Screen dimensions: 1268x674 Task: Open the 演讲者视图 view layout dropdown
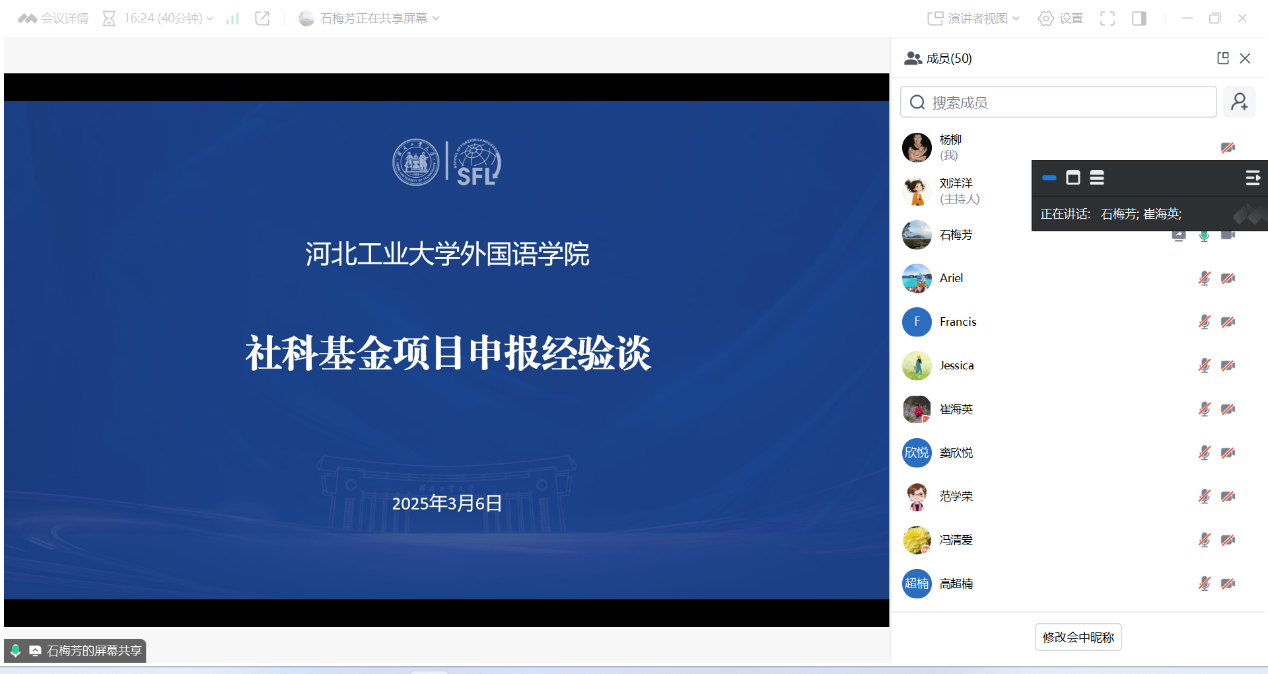(x=973, y=18)
